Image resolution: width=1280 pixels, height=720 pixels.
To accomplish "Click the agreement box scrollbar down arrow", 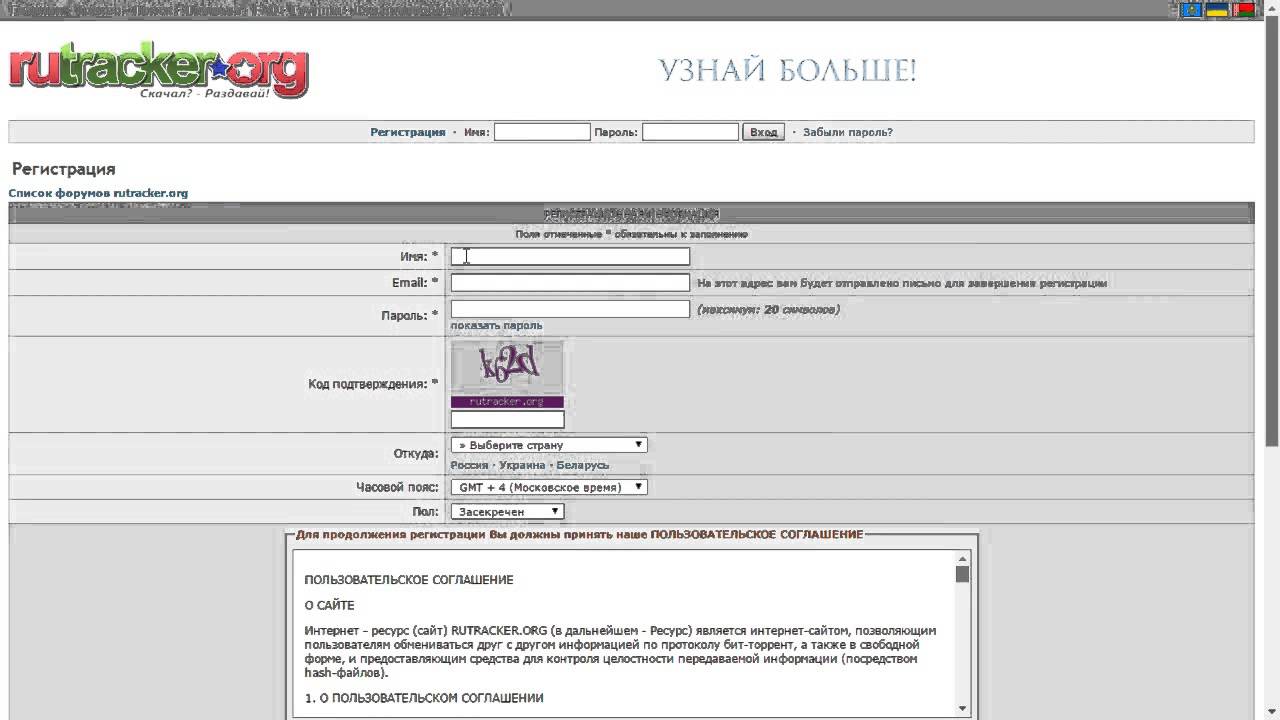I will [x=962, y=708].
